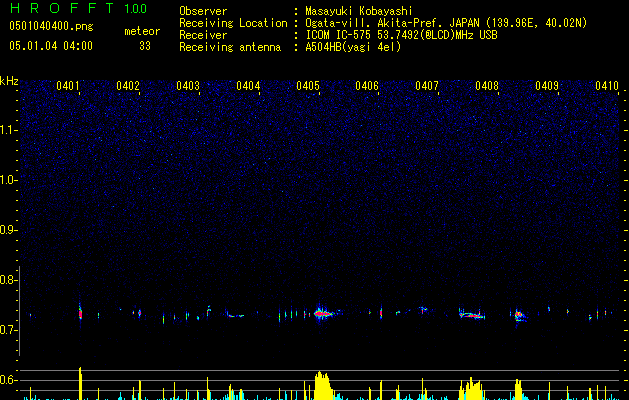Click the 0.6 kHz axis label
The width and height of the screenshot is (629, 400).
pyautogui.click(x=9, y=380)
